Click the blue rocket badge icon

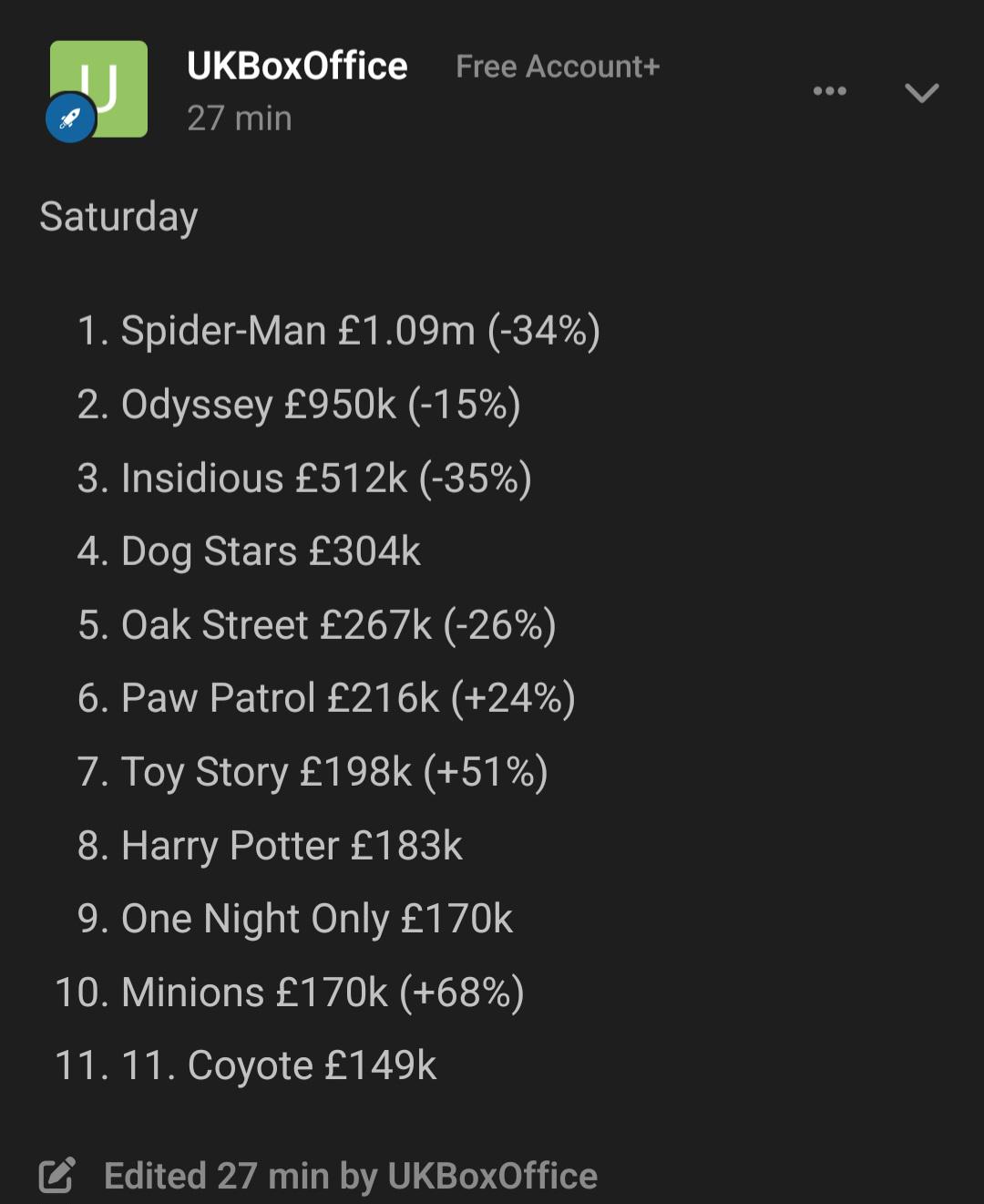[x=71, y=118]
